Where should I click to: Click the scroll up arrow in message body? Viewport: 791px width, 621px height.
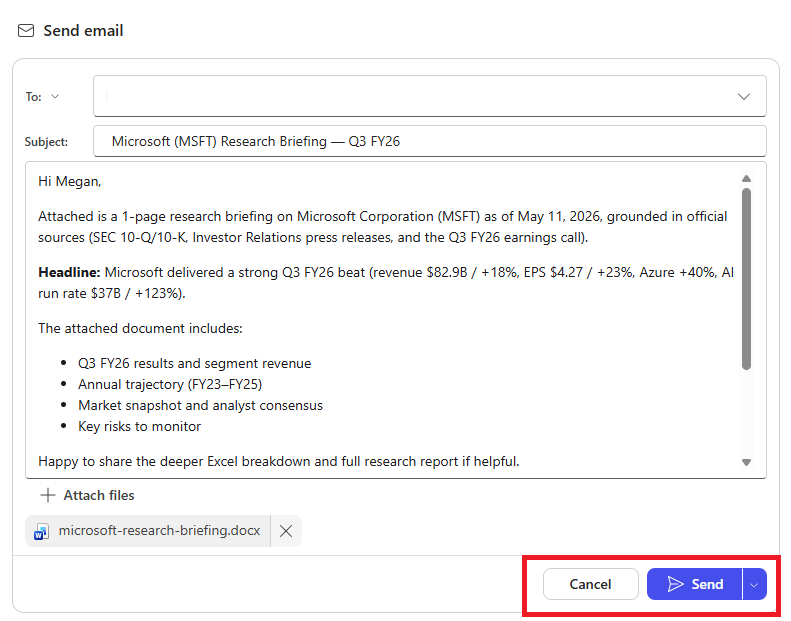pos(746,179)
